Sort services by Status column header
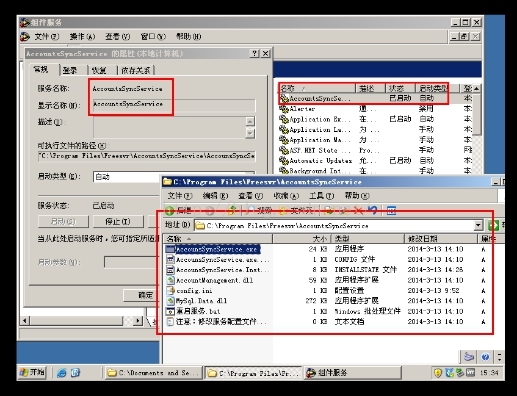 [x=400, y=88]
